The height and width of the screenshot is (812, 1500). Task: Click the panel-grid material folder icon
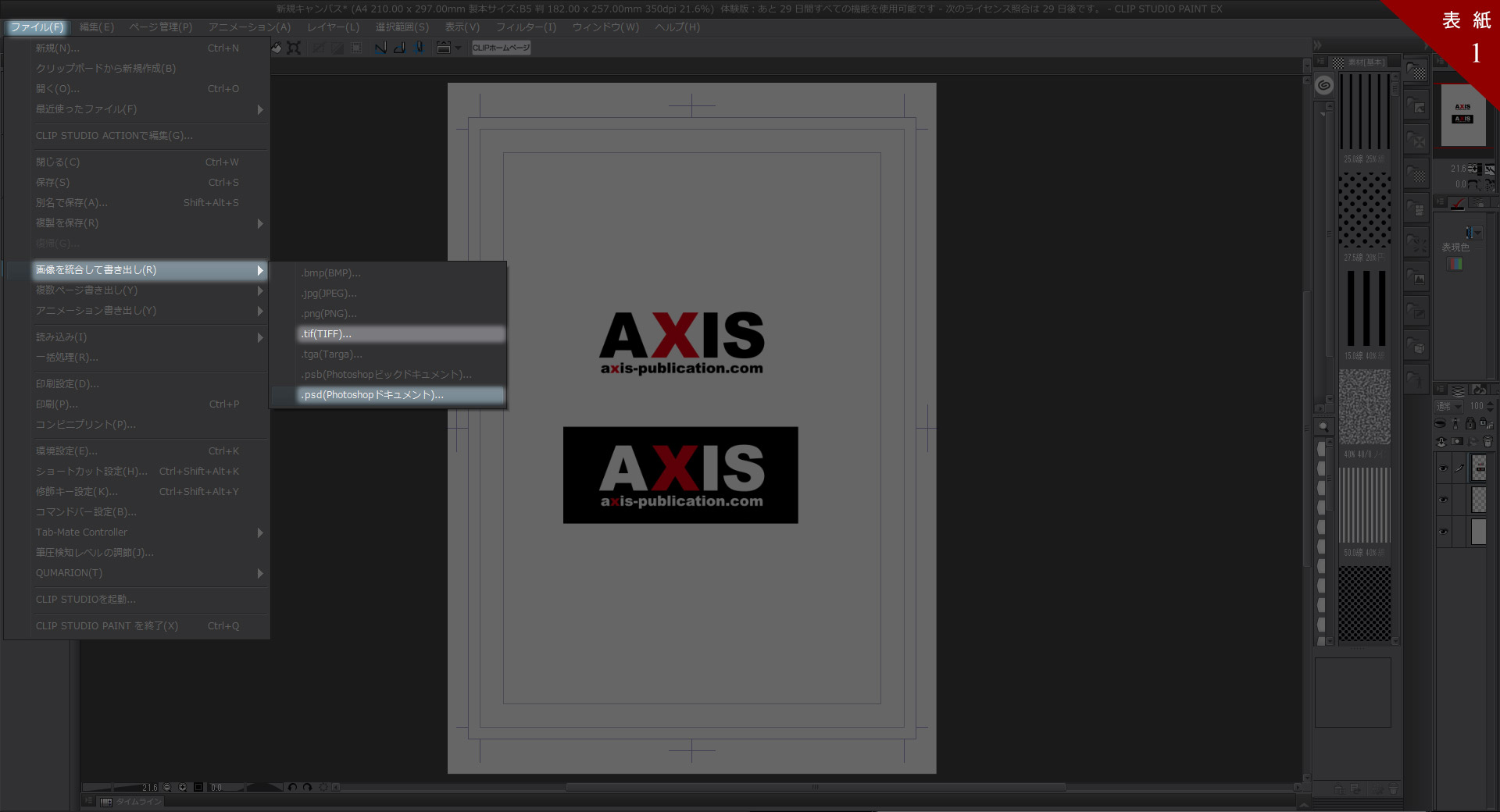[1416, 208]
